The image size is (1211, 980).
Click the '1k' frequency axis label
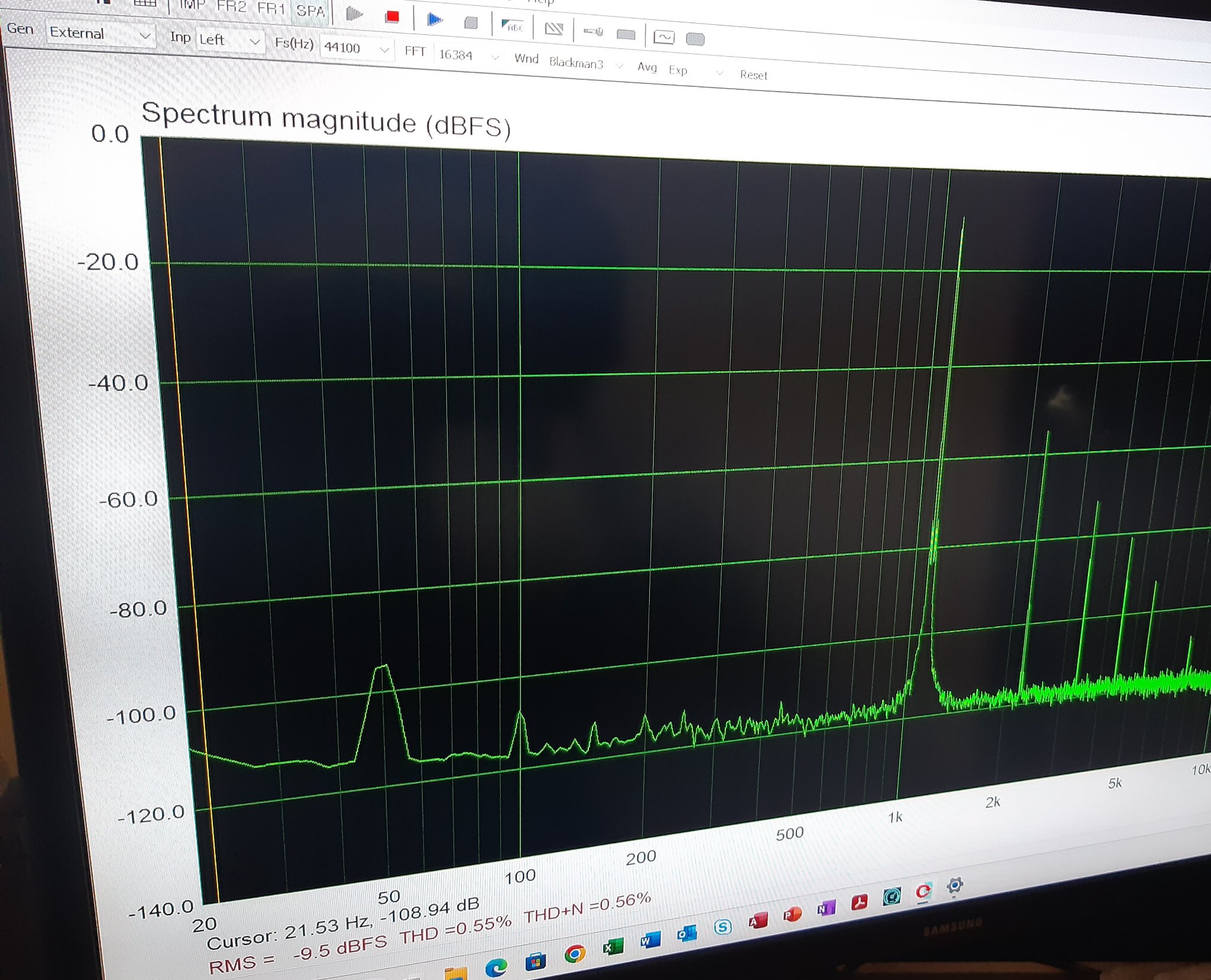pyautogui.click(x=895, y=817)
